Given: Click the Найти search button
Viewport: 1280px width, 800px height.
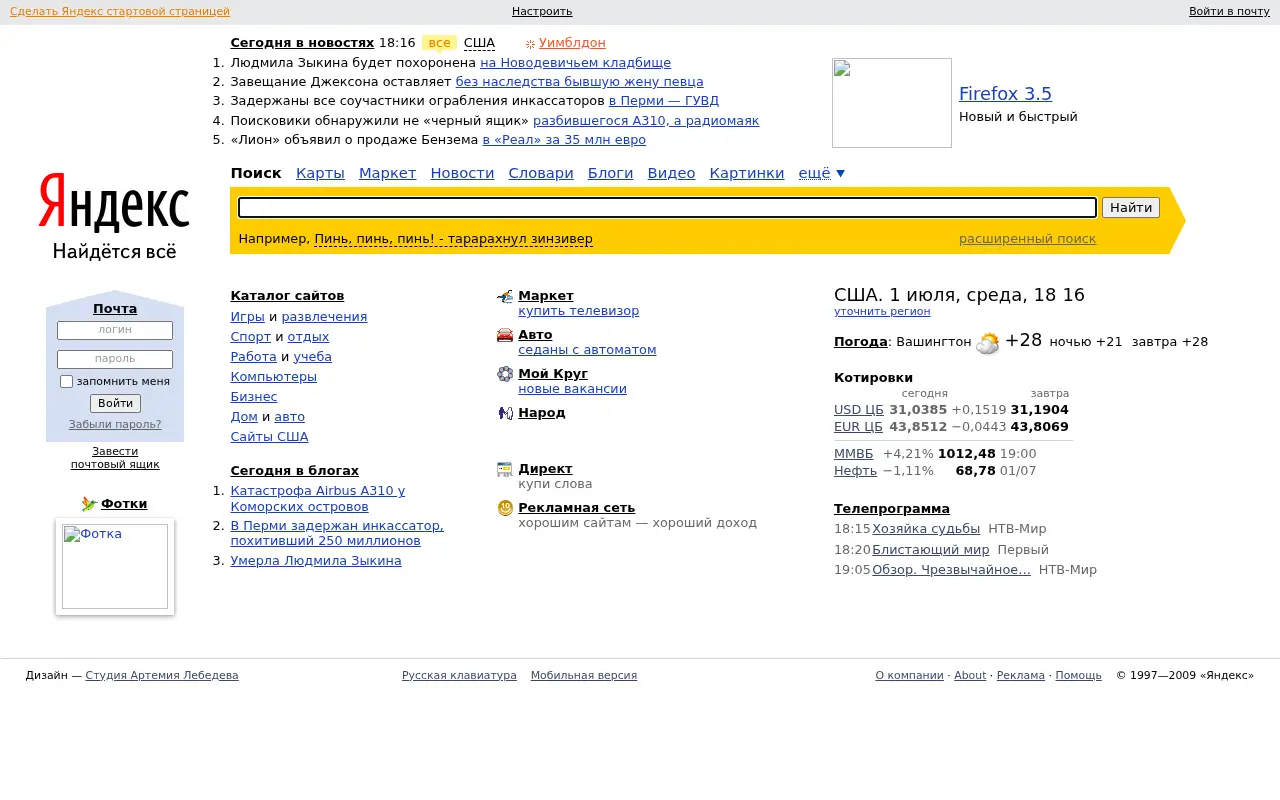Looking at the screenshot, I should tap(1131, 207).
